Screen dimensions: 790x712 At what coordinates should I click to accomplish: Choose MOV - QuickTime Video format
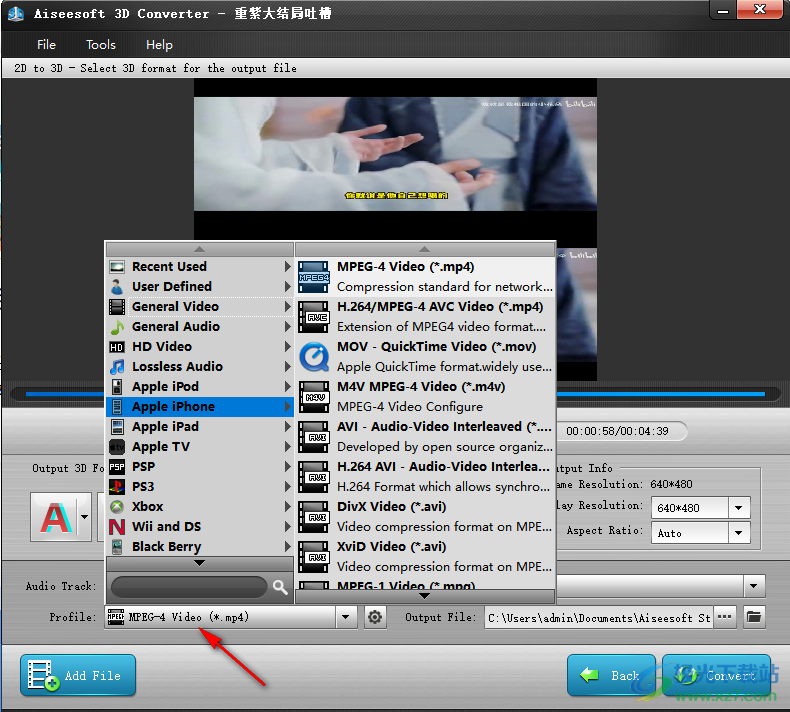click(x=426, y=357)
